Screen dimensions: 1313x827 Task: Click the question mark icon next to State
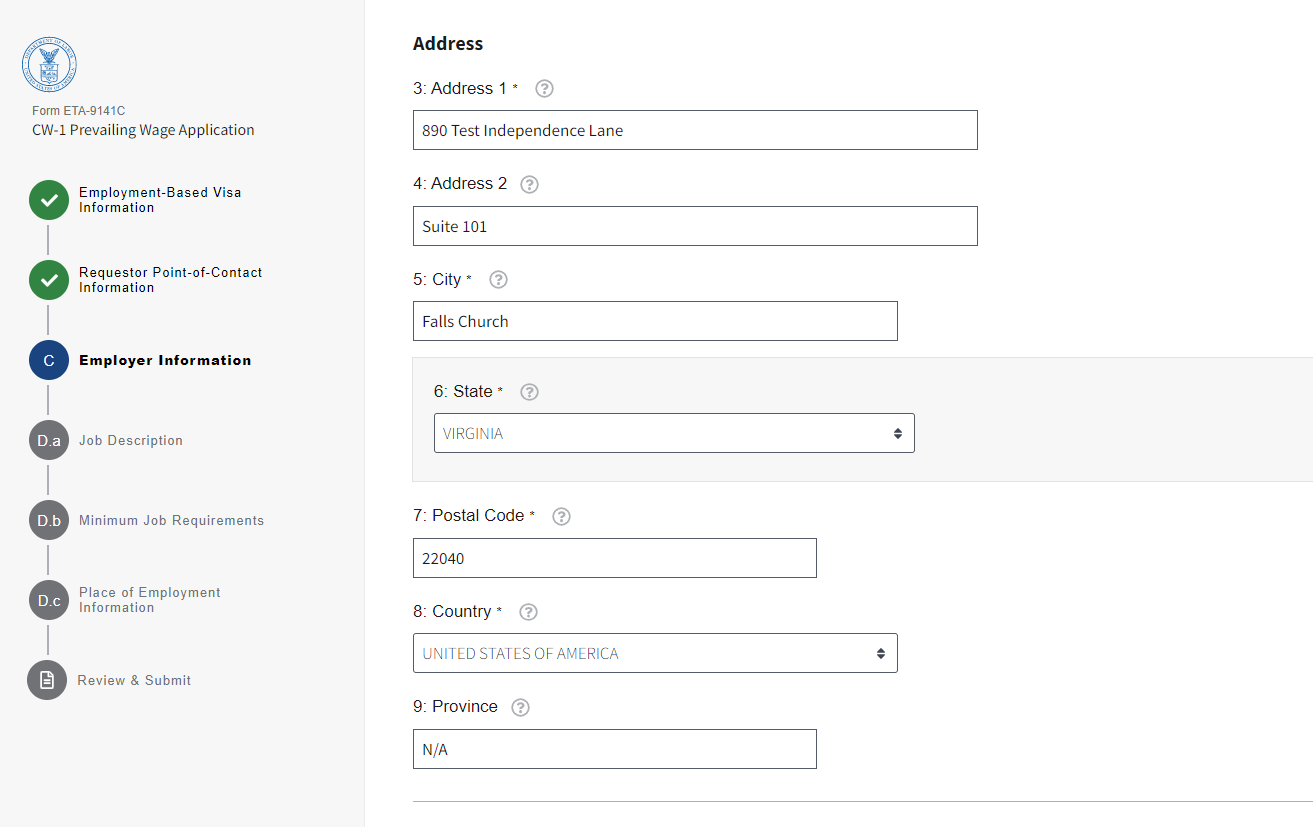tap(530, 392)
